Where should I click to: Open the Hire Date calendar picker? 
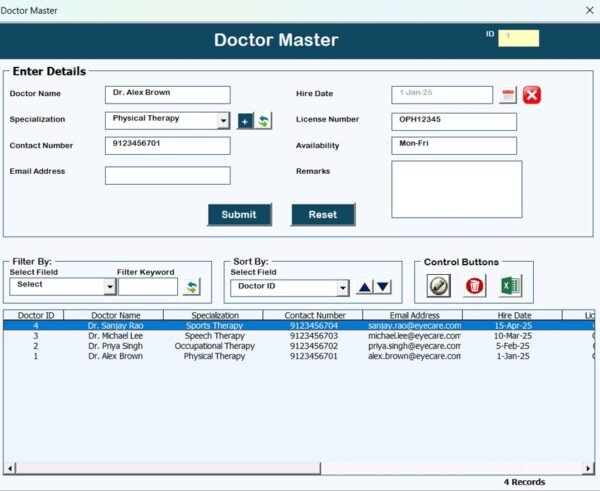click(x=508, y=95)
